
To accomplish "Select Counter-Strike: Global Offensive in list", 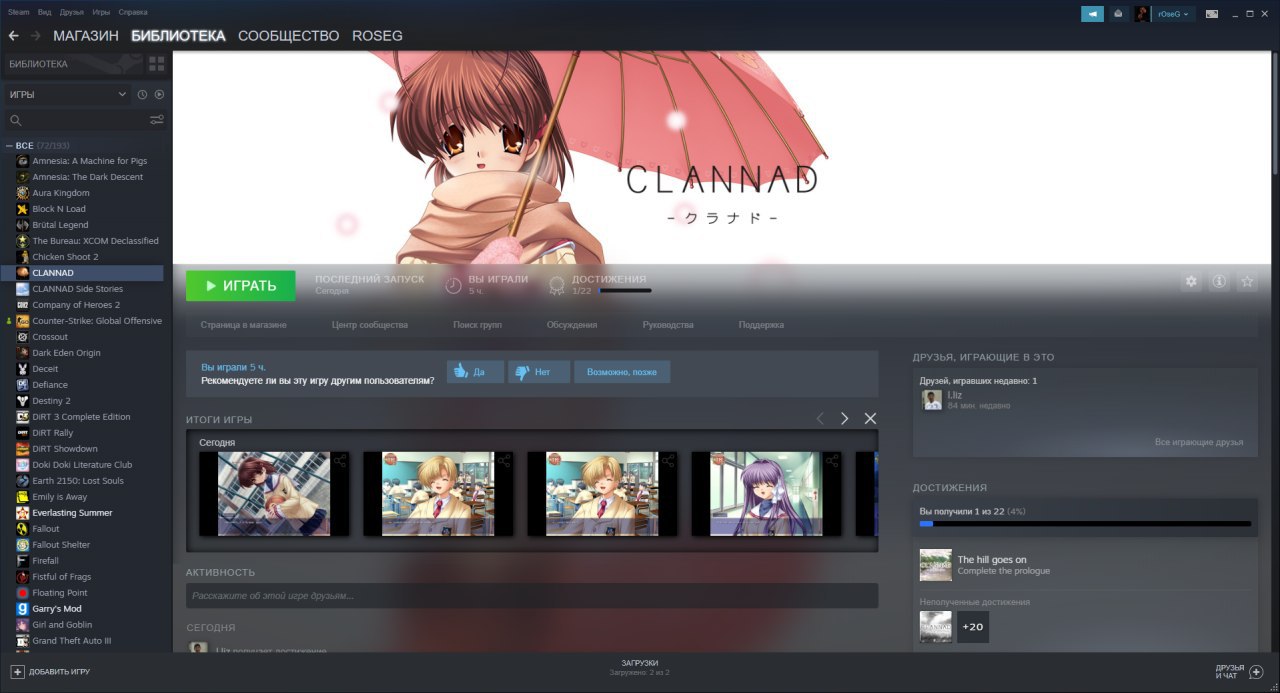I will pyautogui.click(x=97, y=321).
